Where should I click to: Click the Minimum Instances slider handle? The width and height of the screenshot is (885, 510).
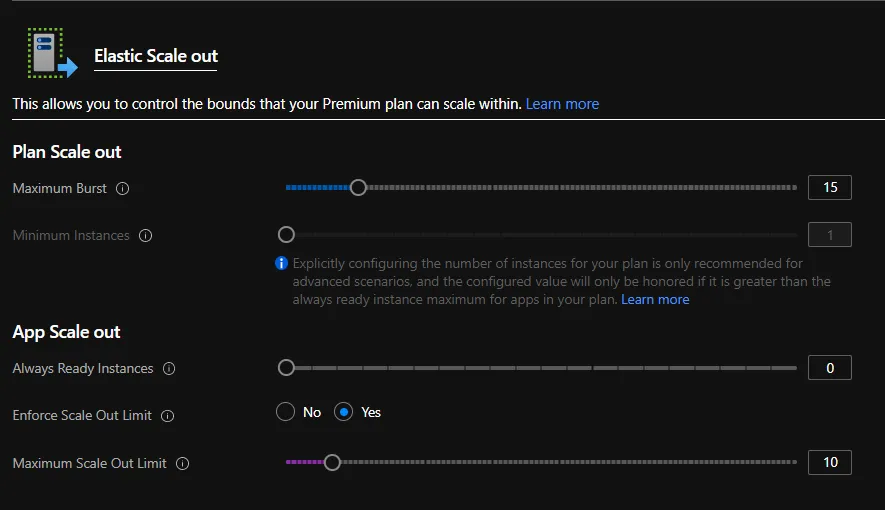pyautogui.click(x=286, y=235)
